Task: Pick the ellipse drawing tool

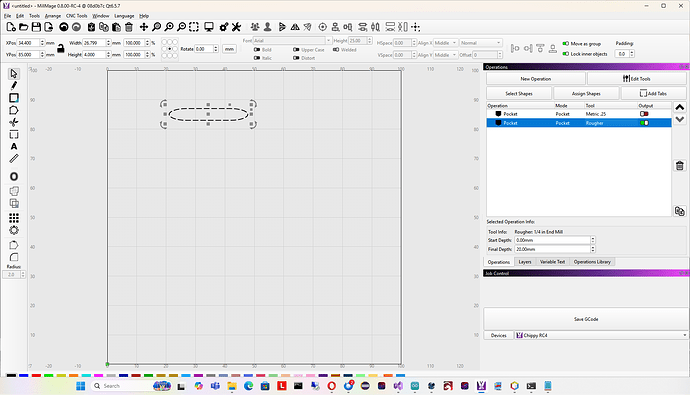Action: click(14, 176)
